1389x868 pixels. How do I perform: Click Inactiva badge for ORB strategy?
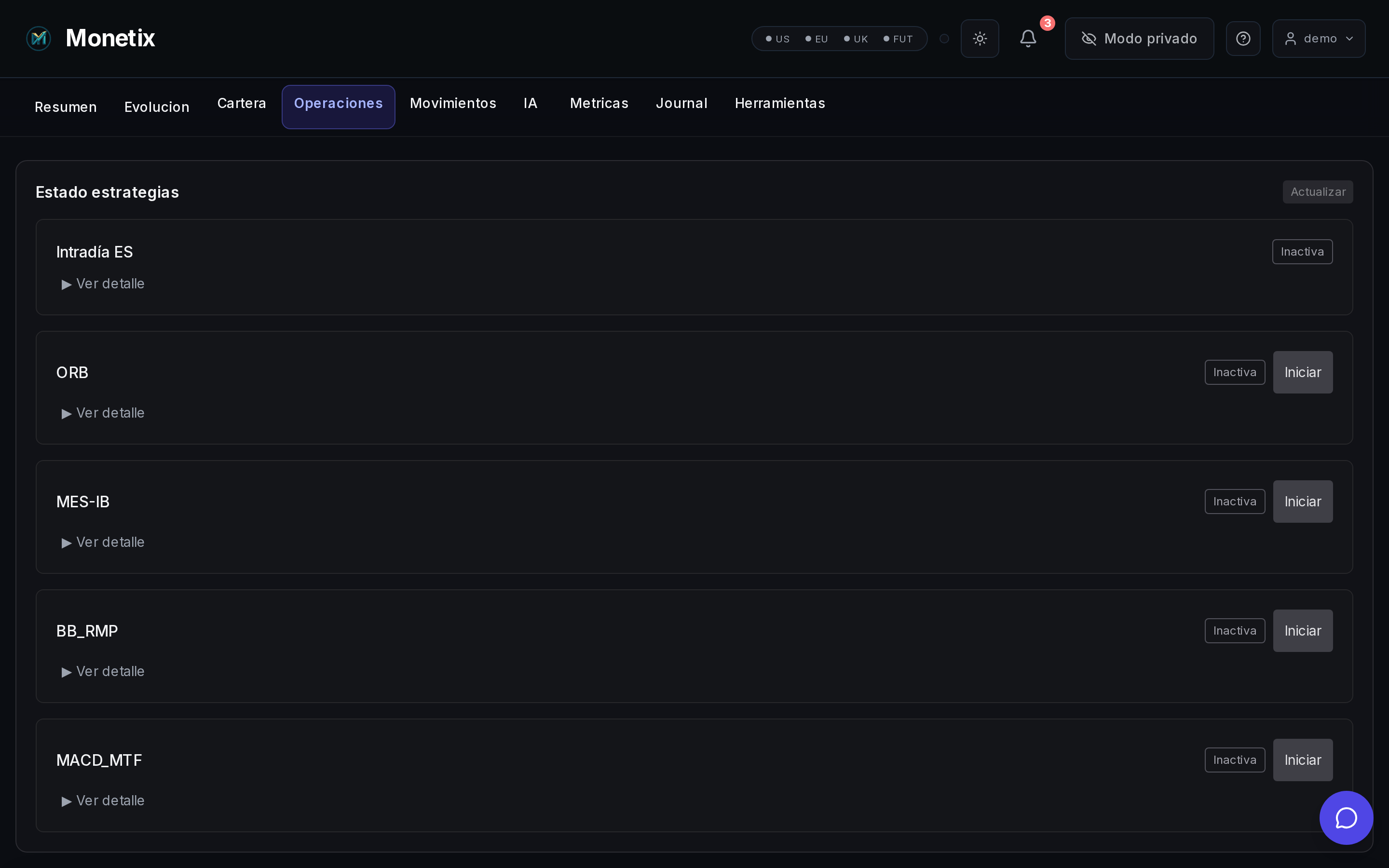point(1234,372)
